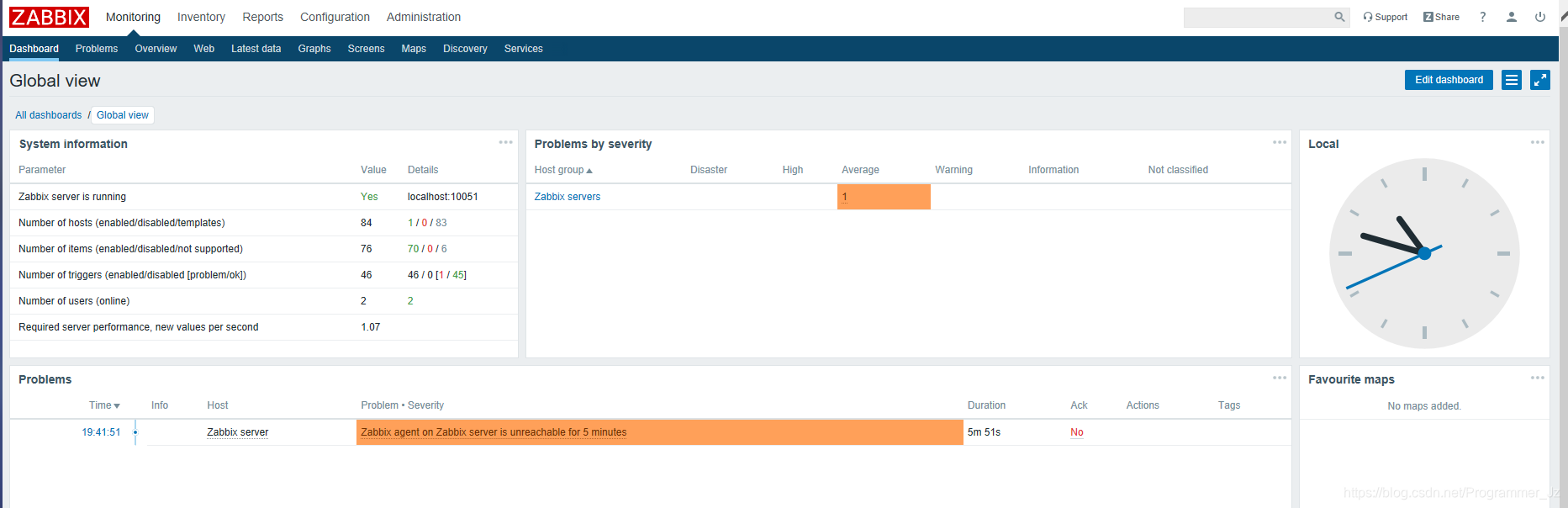Open the unreachable agent problem link
This screenshot has height=508, width=1568.
[494, 432]
